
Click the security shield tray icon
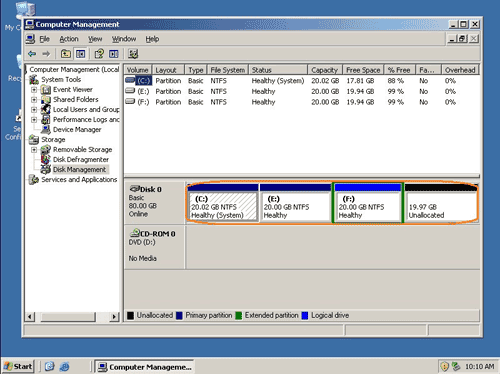click(x=445, y=367)
